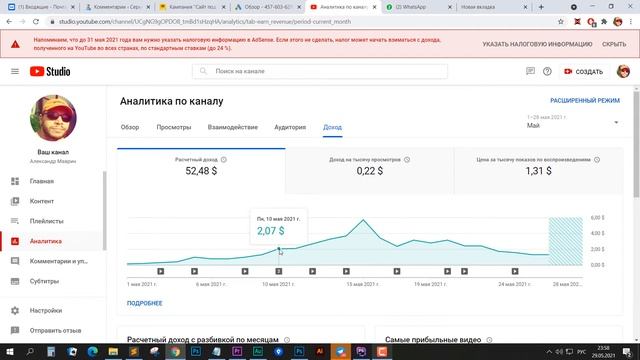Open a new browser tab with plus

click(541, 7)
